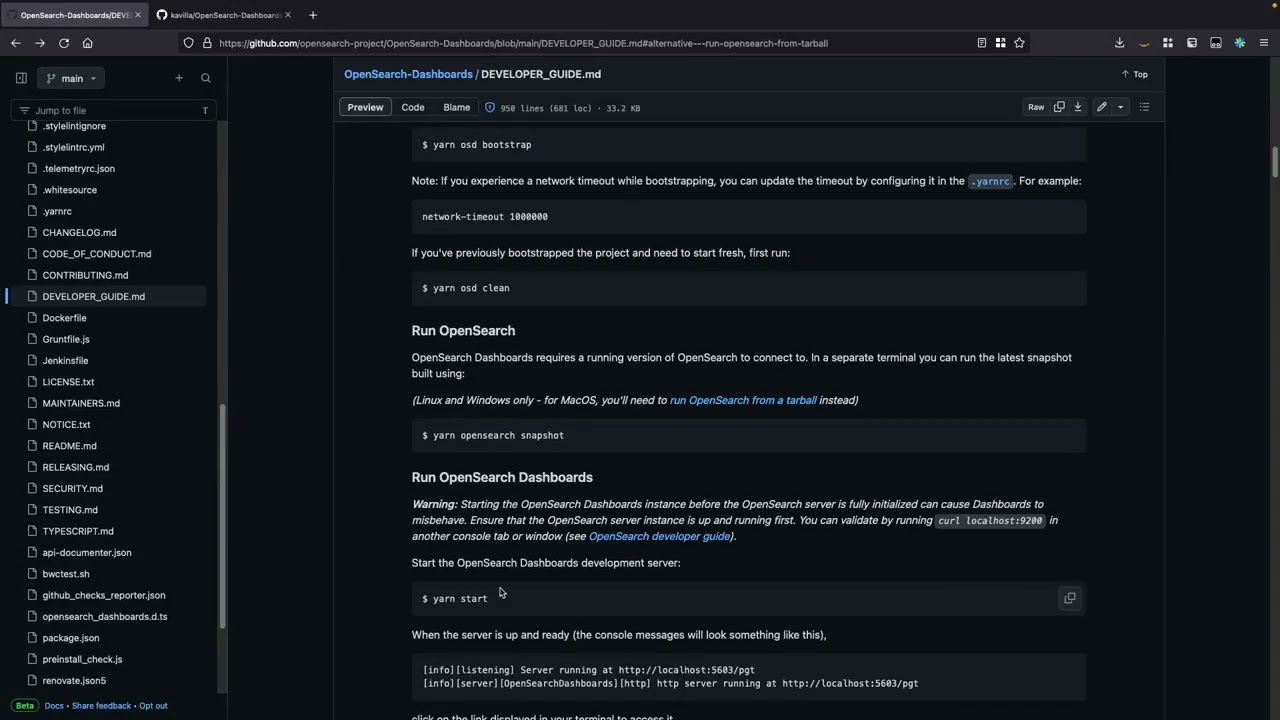Toggle reader view in address bar

[x=982, y=43]
